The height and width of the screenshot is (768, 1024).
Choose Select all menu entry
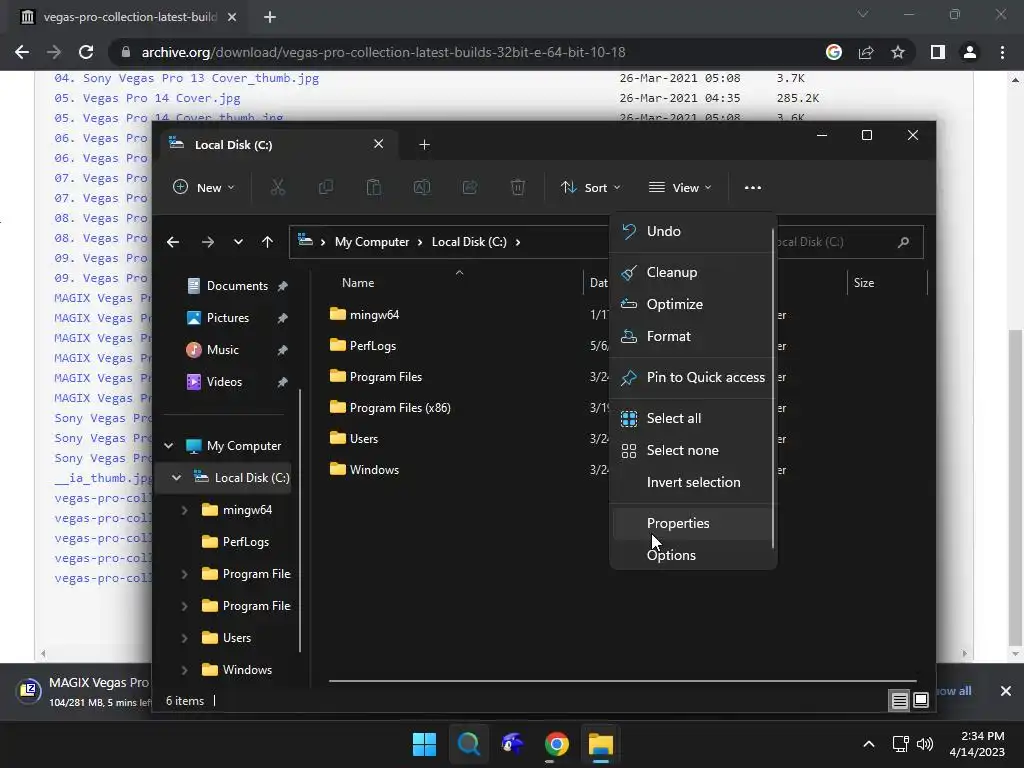click(x=692, y=419)
